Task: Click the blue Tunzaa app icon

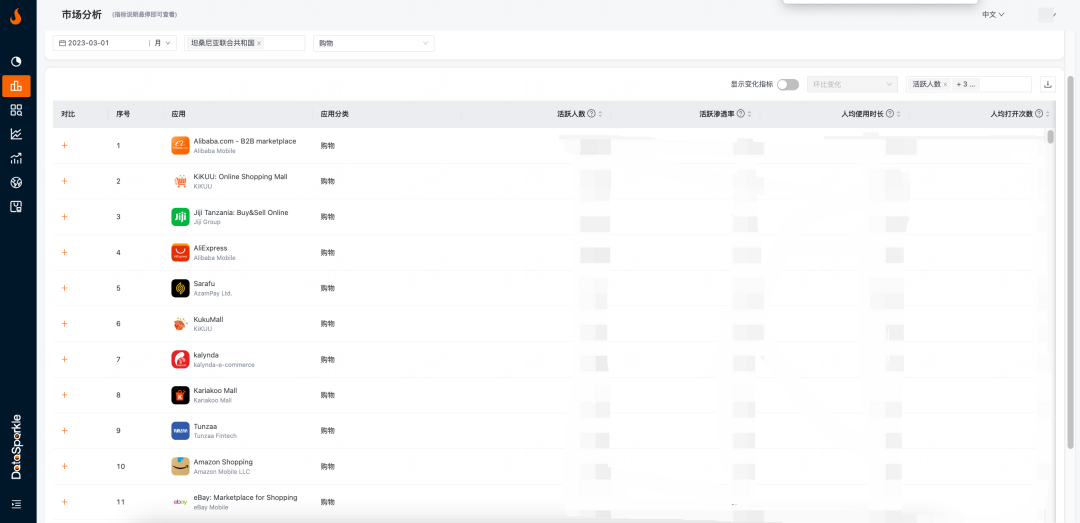Action: coord(180,431)
